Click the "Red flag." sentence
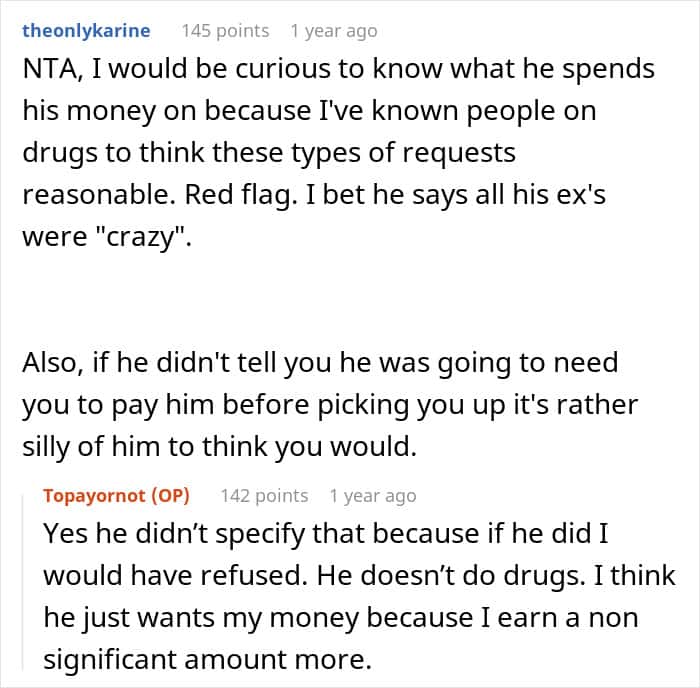 coord(241,195)
